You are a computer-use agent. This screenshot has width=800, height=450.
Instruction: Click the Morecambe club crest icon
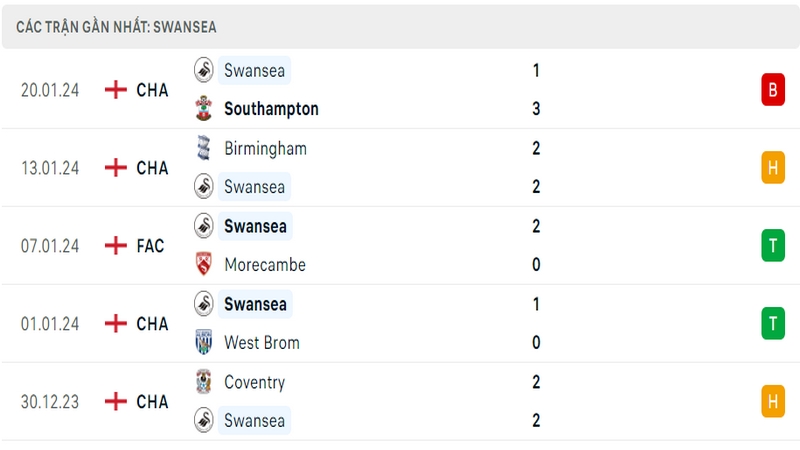click(x=204, y=264)
